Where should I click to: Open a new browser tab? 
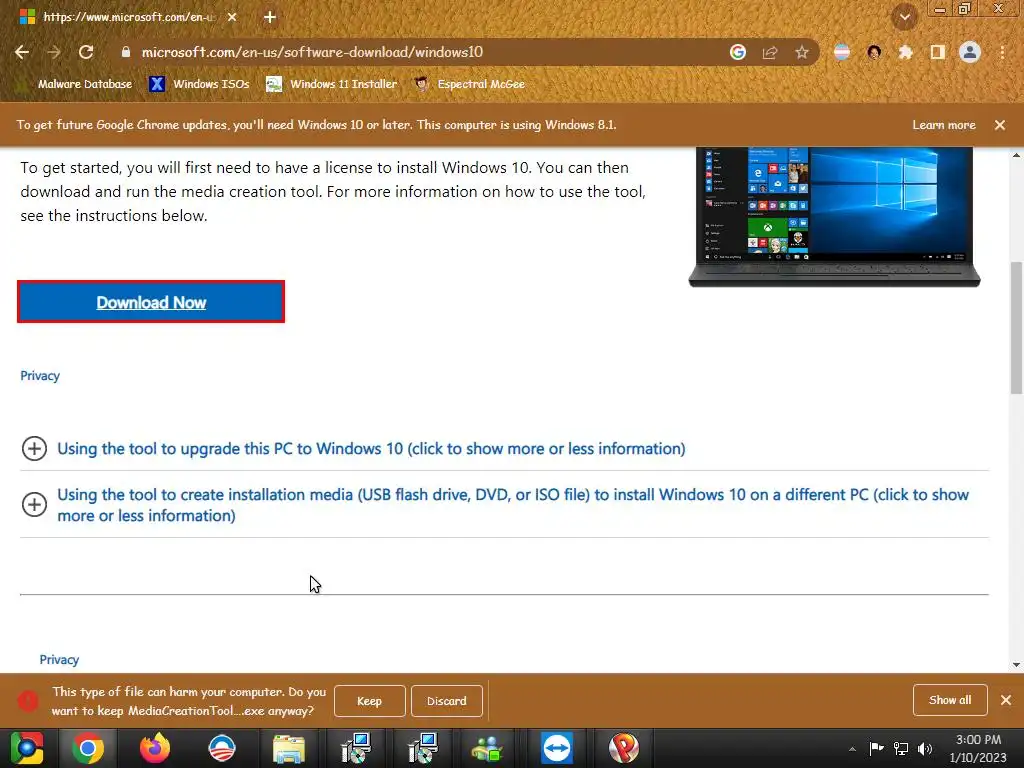click(270, 17)
